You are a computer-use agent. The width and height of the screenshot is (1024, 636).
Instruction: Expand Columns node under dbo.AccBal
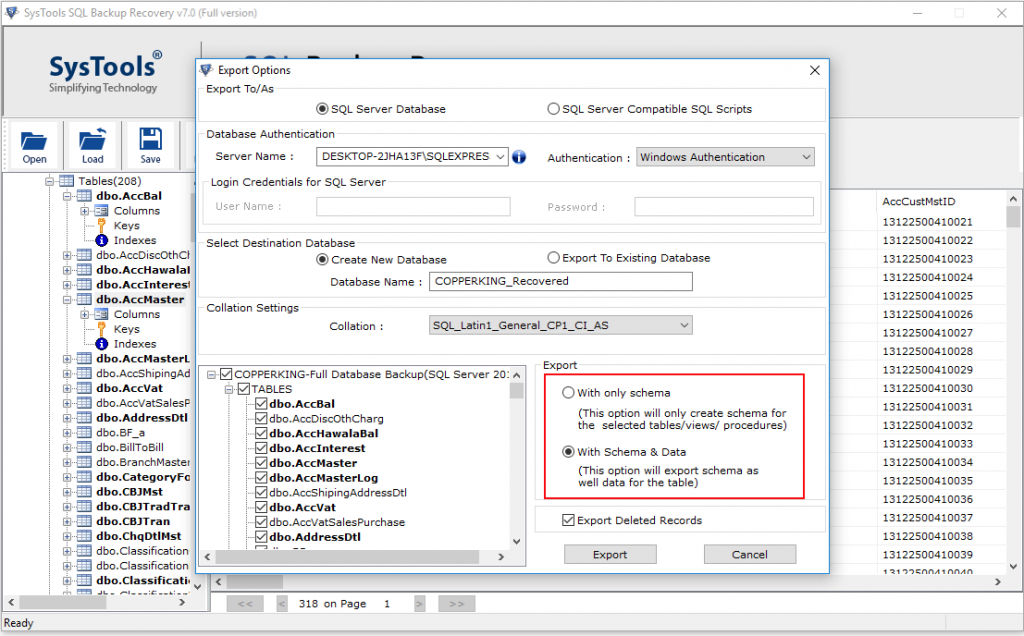pos(86,211)
